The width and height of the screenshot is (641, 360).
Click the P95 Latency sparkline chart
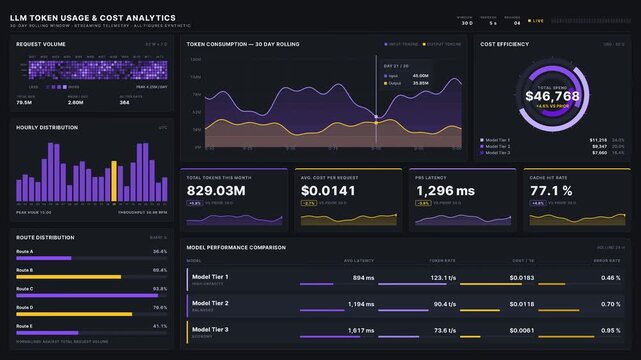(463, 219)
